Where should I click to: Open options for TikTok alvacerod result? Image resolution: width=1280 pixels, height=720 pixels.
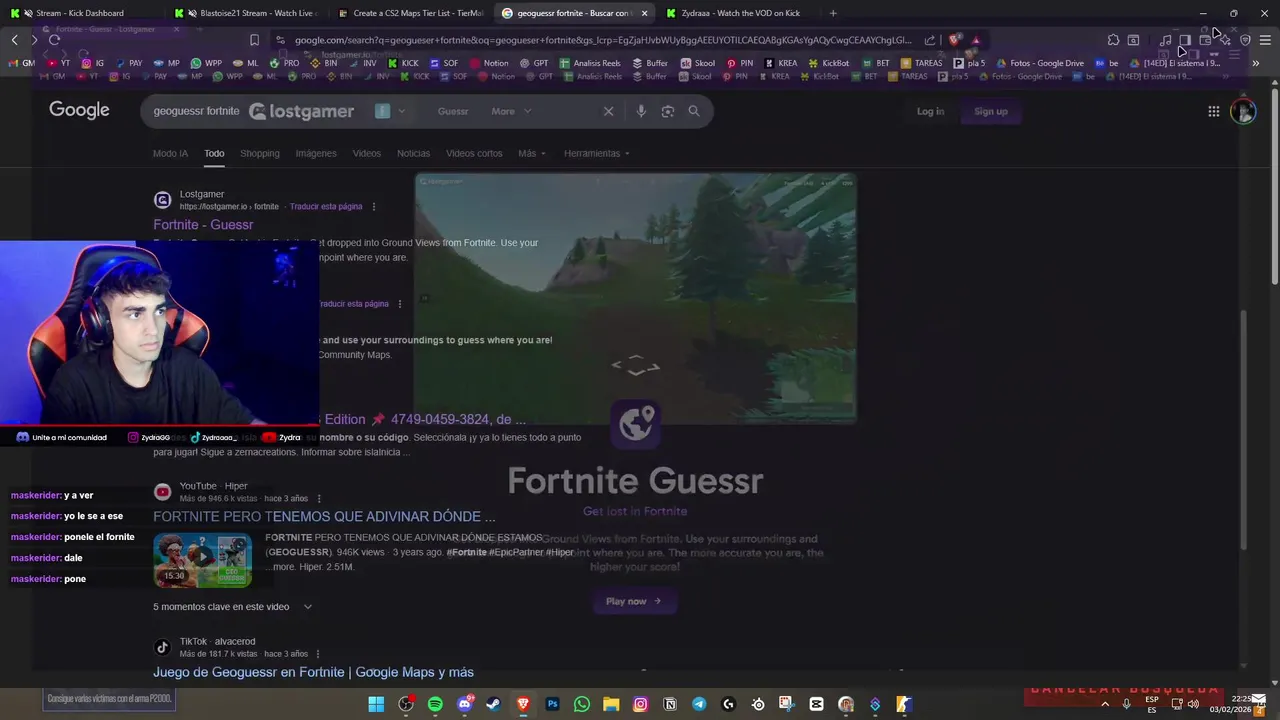(319, 654)
